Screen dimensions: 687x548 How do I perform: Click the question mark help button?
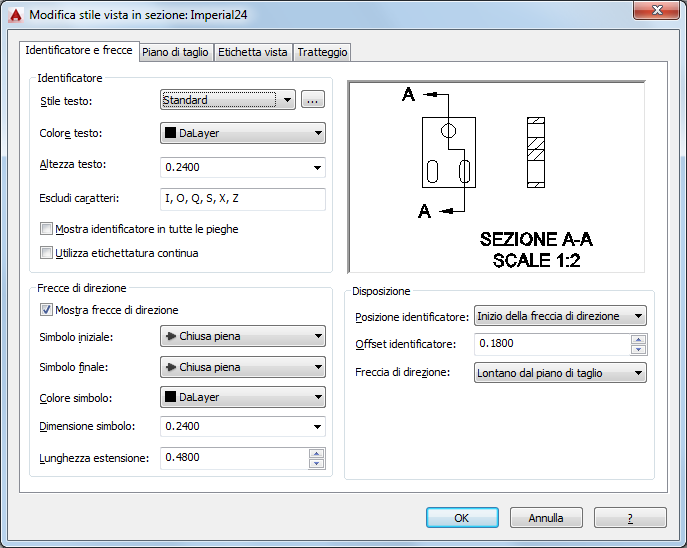tap(630, 518)
